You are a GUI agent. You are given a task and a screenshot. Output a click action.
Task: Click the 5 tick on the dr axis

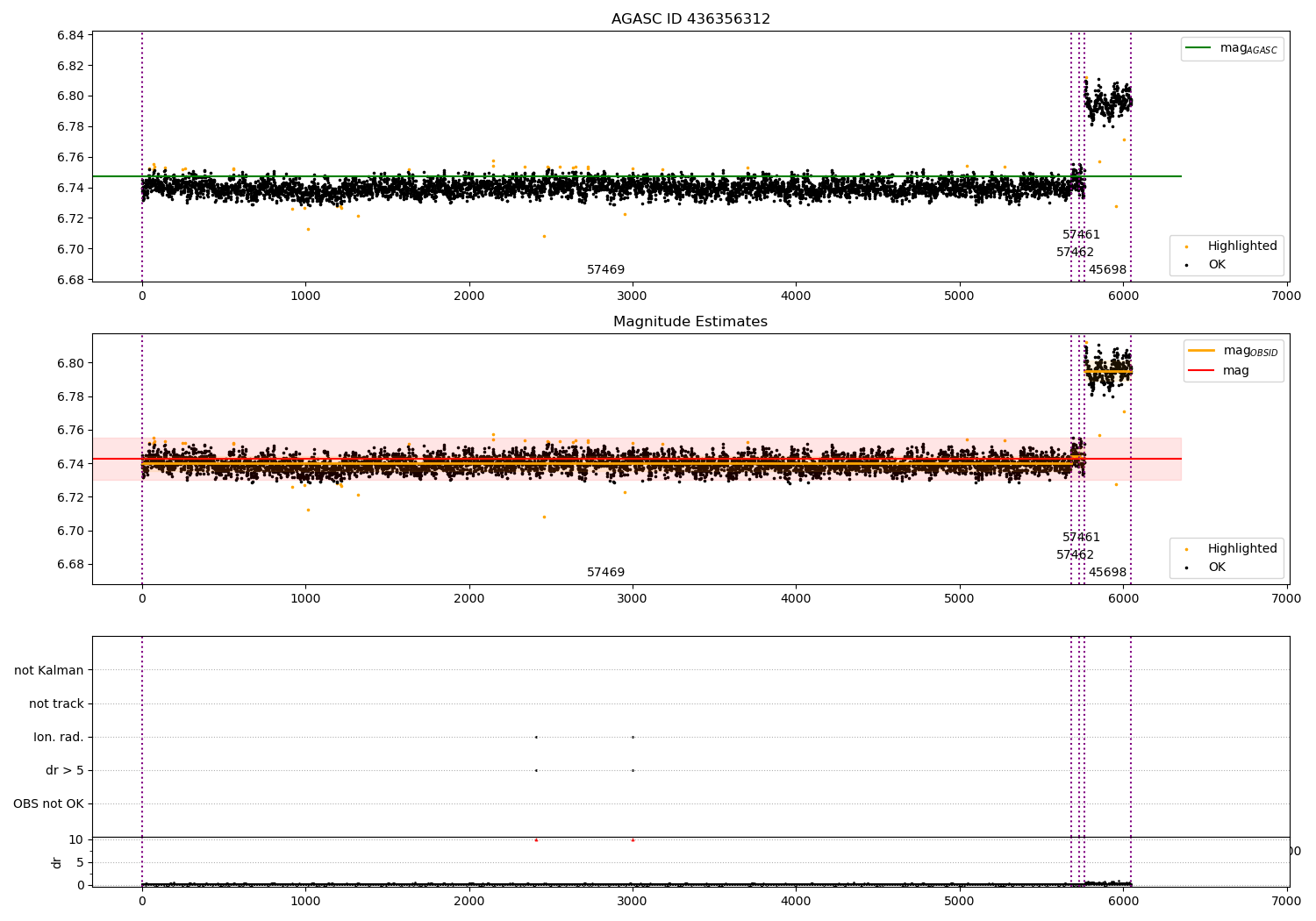point(80,862)
